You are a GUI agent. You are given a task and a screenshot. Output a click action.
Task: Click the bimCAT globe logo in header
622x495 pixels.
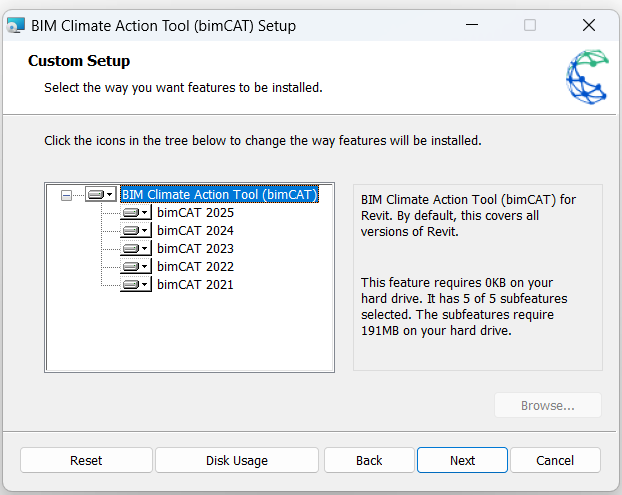587,78
